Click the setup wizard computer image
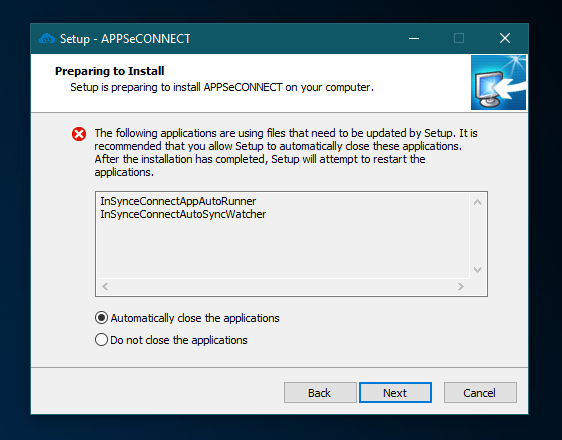 pos(498,82)
